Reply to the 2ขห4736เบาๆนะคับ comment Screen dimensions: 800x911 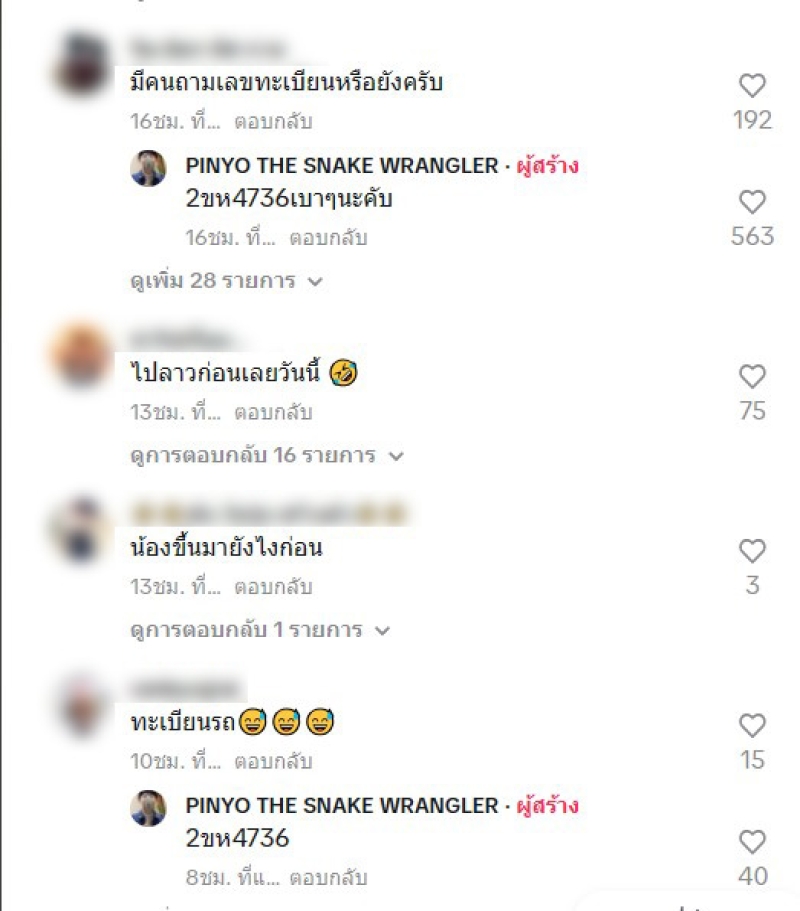tap(328, 238)
